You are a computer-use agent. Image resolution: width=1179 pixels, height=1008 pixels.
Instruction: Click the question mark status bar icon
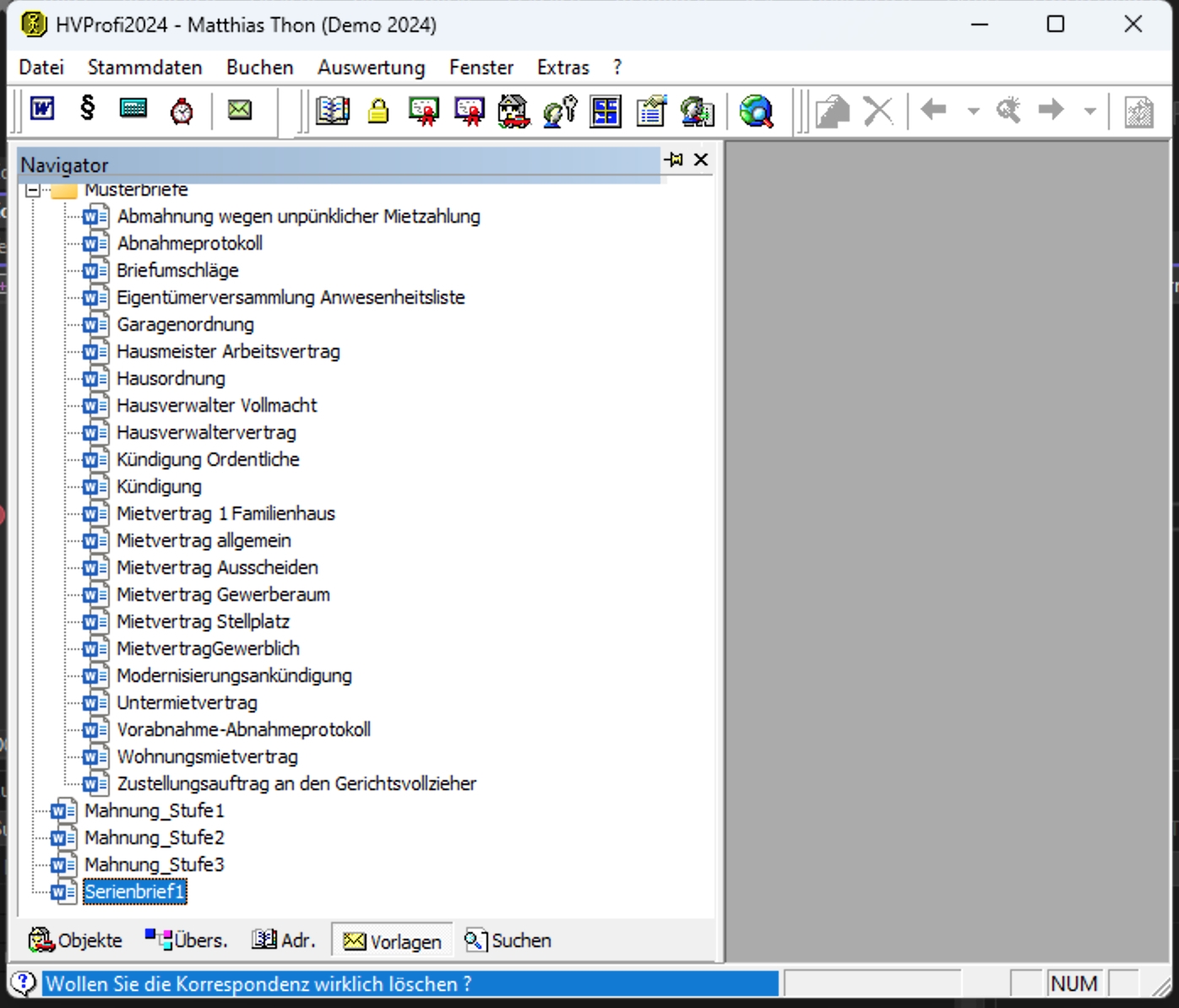coord(23,983)
